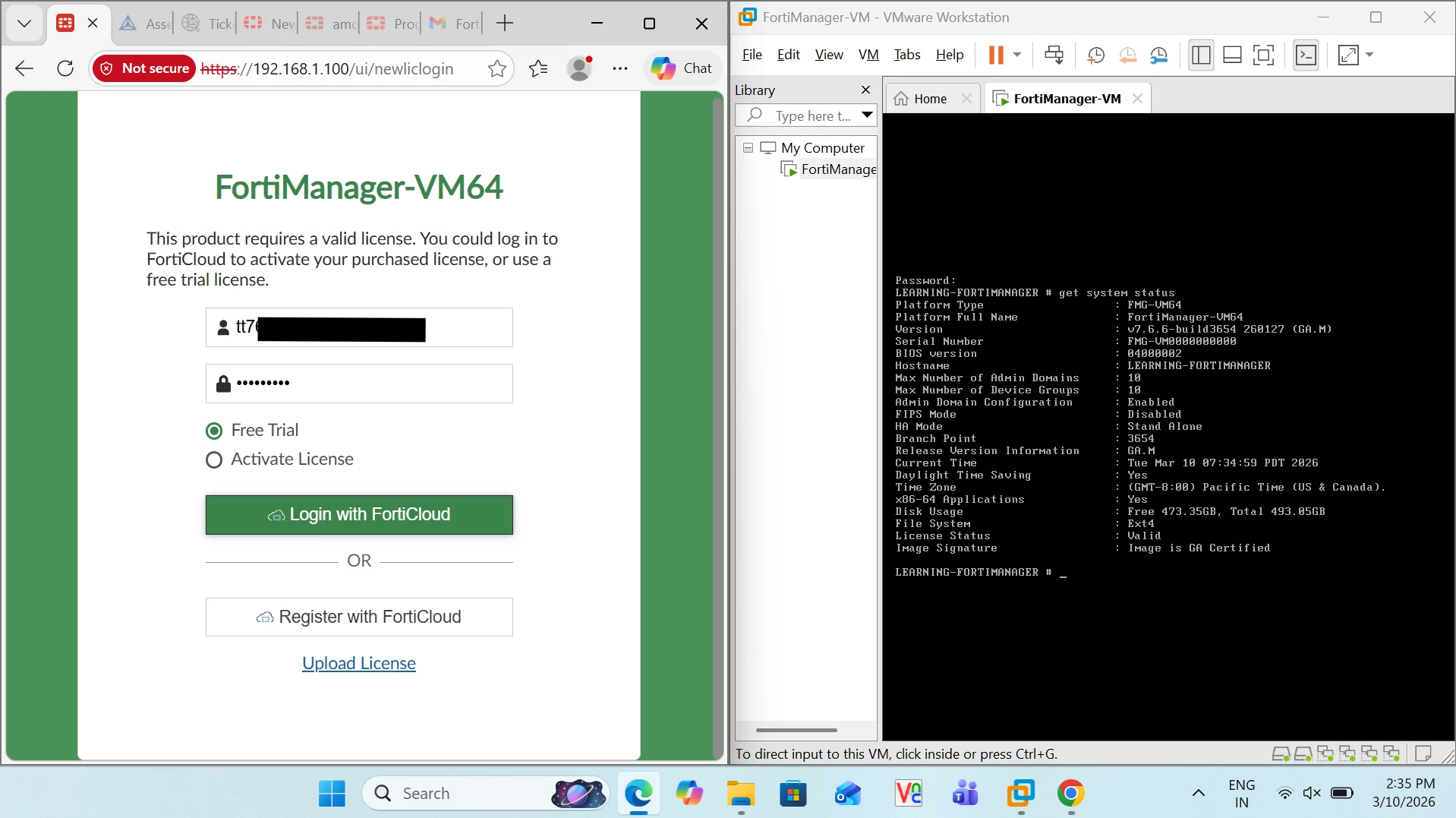The image size is (1456, 818).
Task: Close the Library panel
Action: [x=865, y=90]
